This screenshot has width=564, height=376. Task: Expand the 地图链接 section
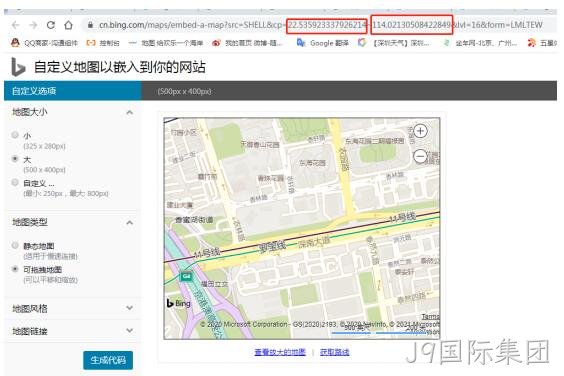point(129,330)
